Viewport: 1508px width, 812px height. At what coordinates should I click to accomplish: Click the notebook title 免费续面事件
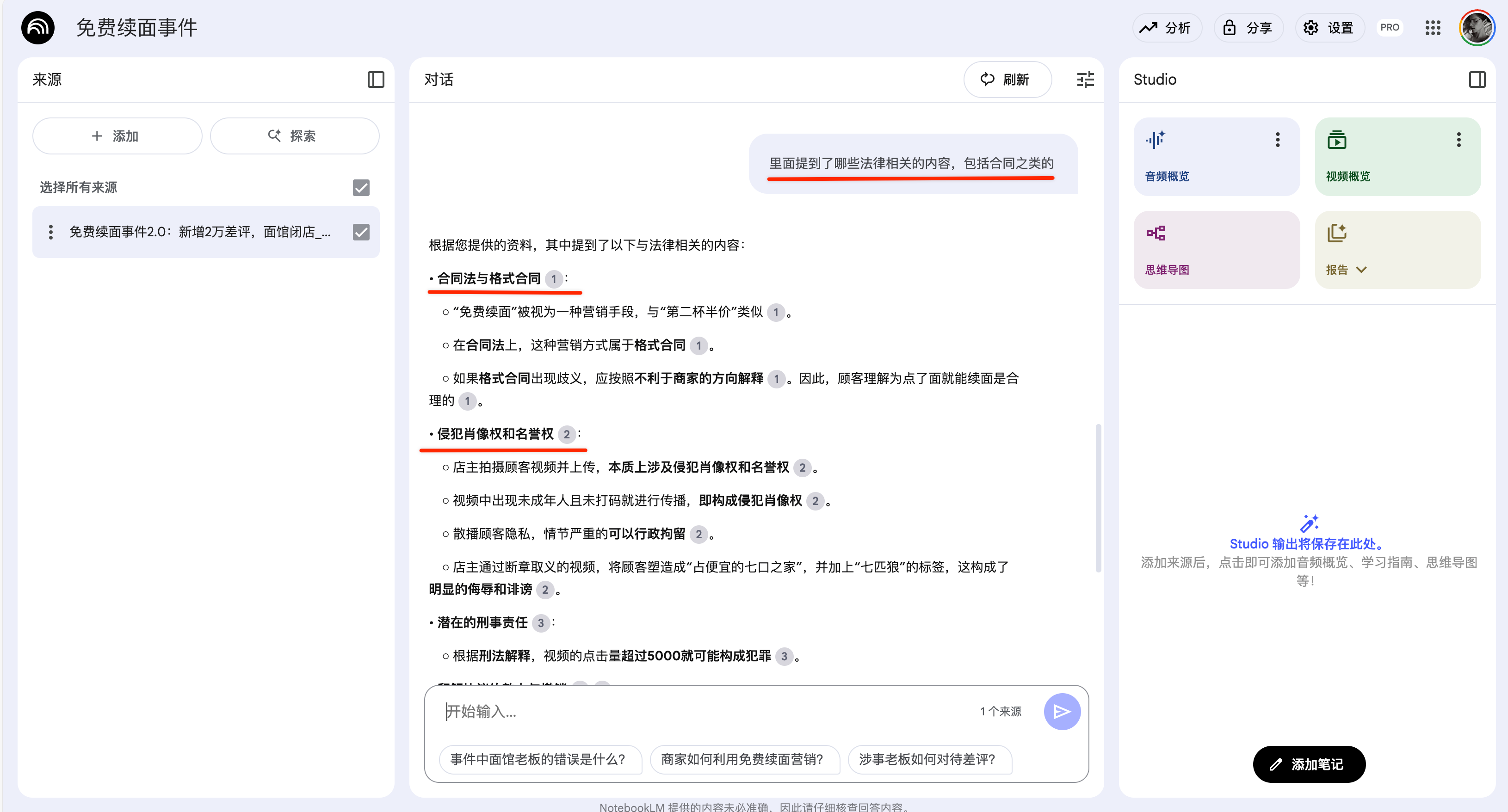point(136,27)
